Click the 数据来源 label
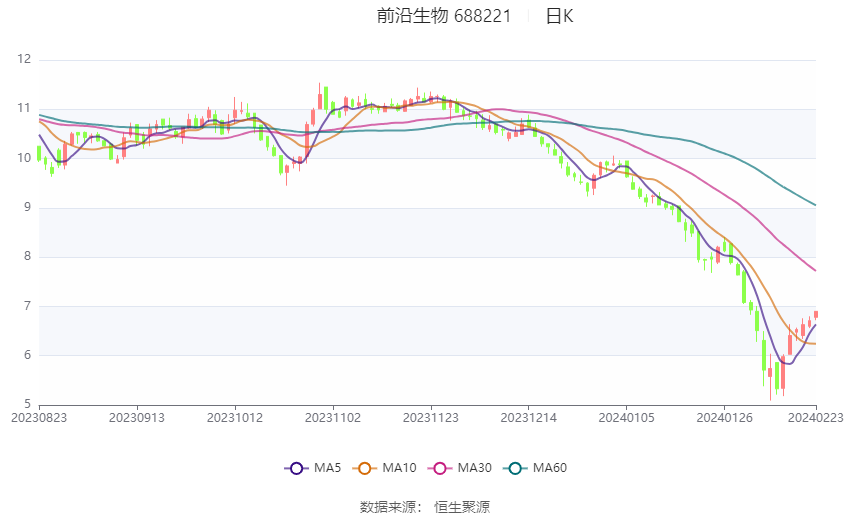The image size is (850, 517). point(388,507)
